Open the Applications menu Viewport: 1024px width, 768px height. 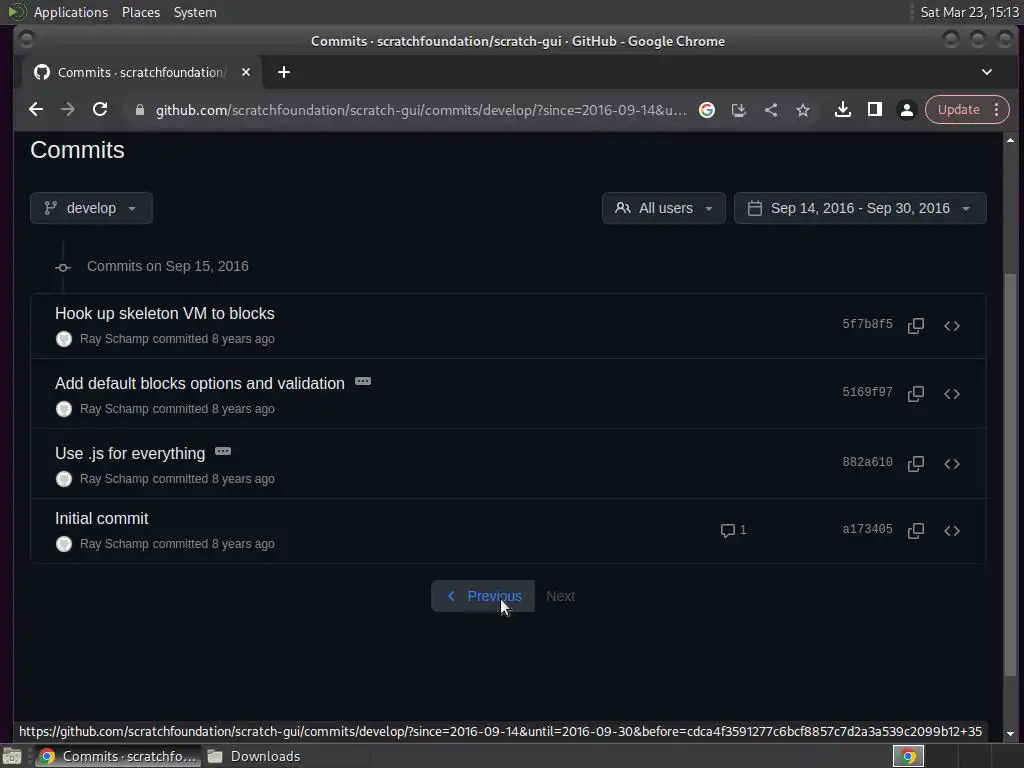click(x=71, y=12)
